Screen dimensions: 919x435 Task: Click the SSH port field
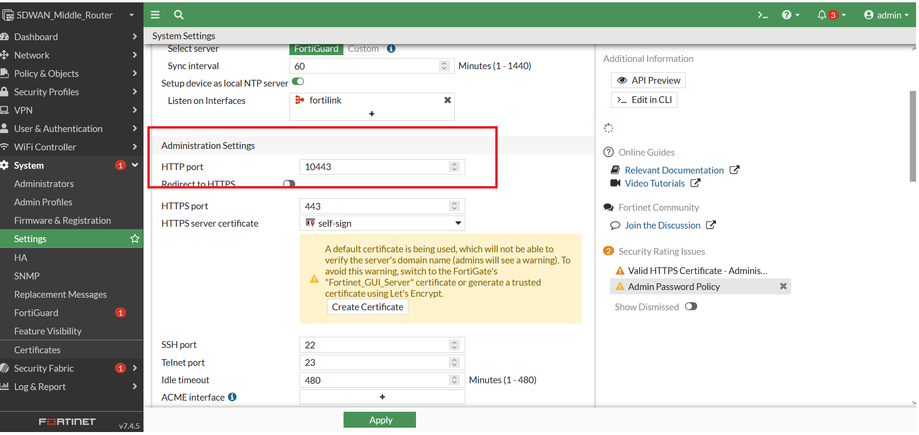tap(382, 345)
